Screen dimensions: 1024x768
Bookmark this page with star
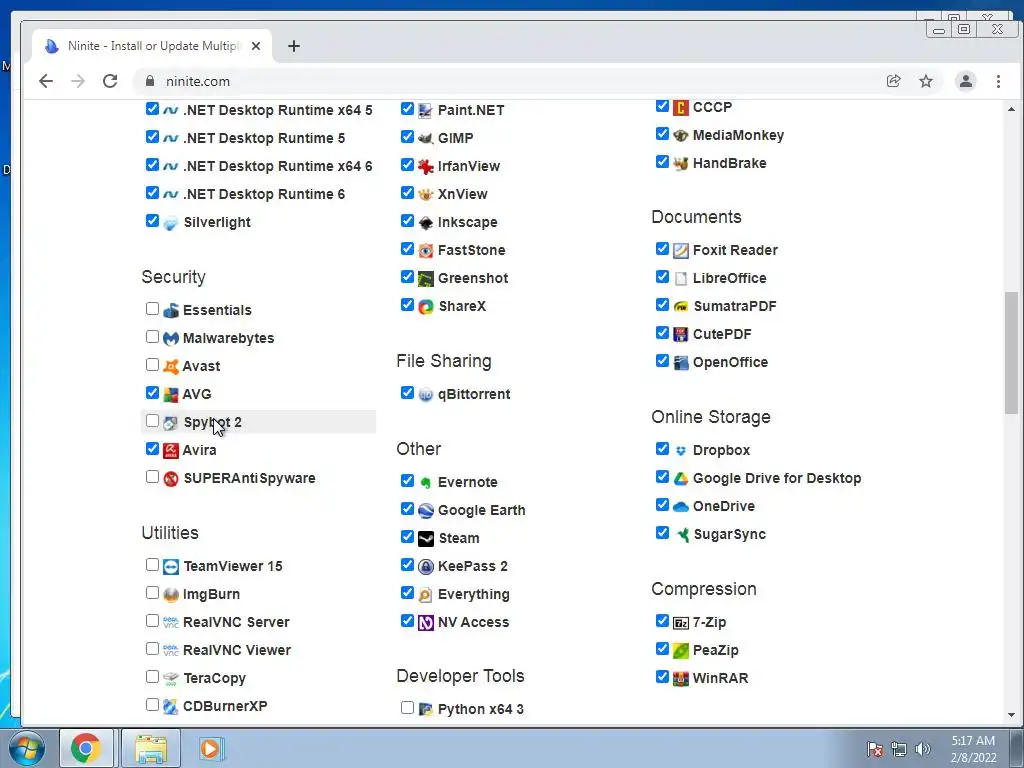click(926, 81)
